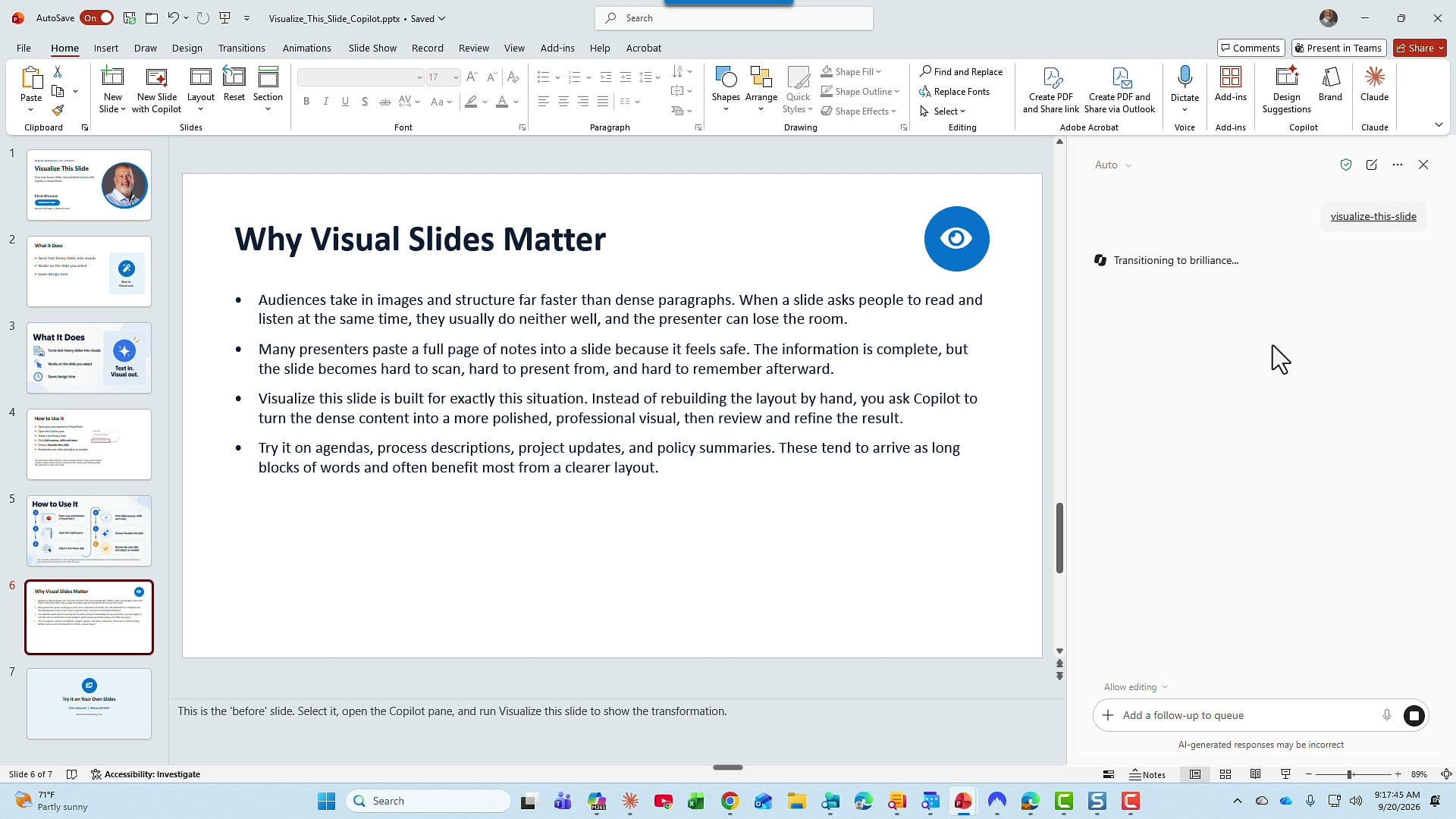1456x819 pixels.
Task: Open the Slide Show tab
Action: [372, 48]
